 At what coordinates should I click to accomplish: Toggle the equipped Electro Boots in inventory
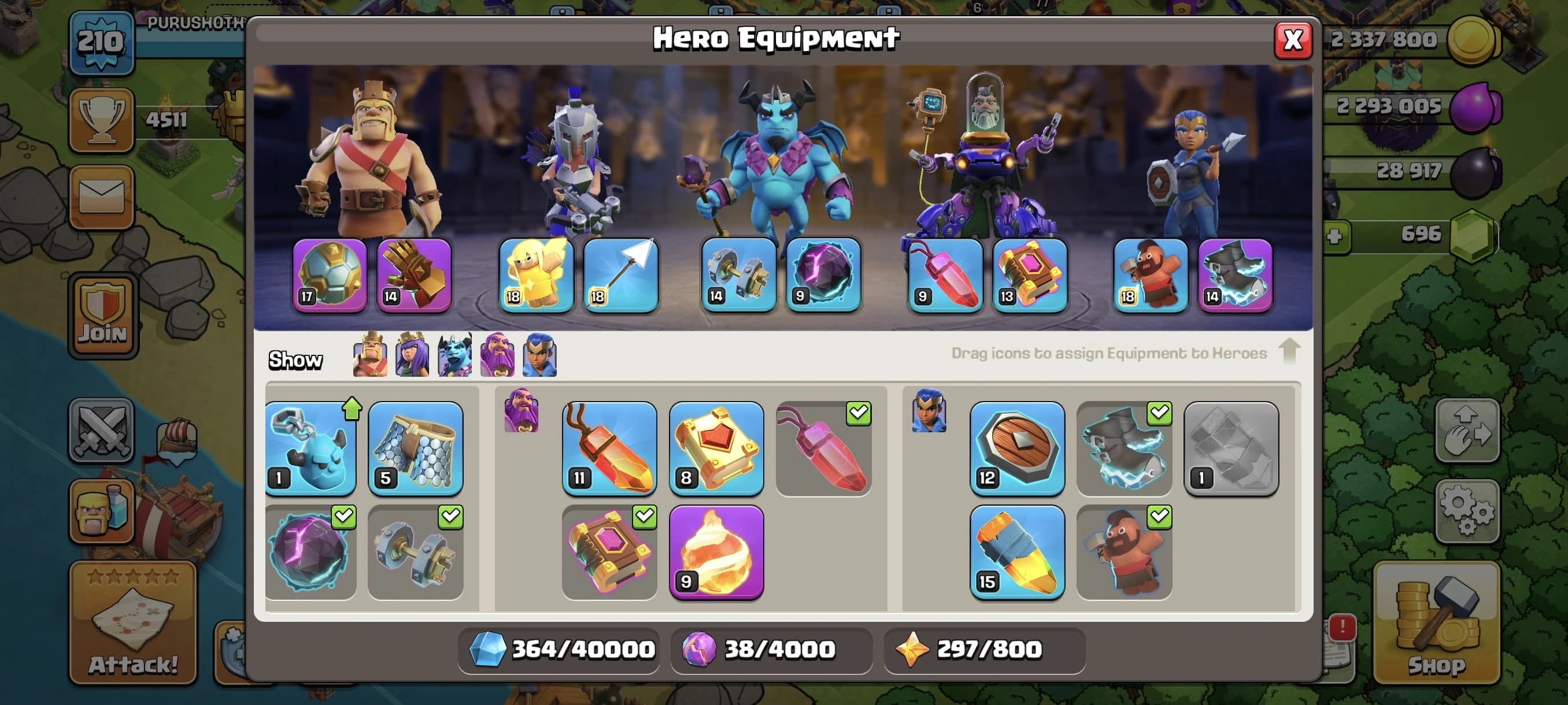point(1123,448)
